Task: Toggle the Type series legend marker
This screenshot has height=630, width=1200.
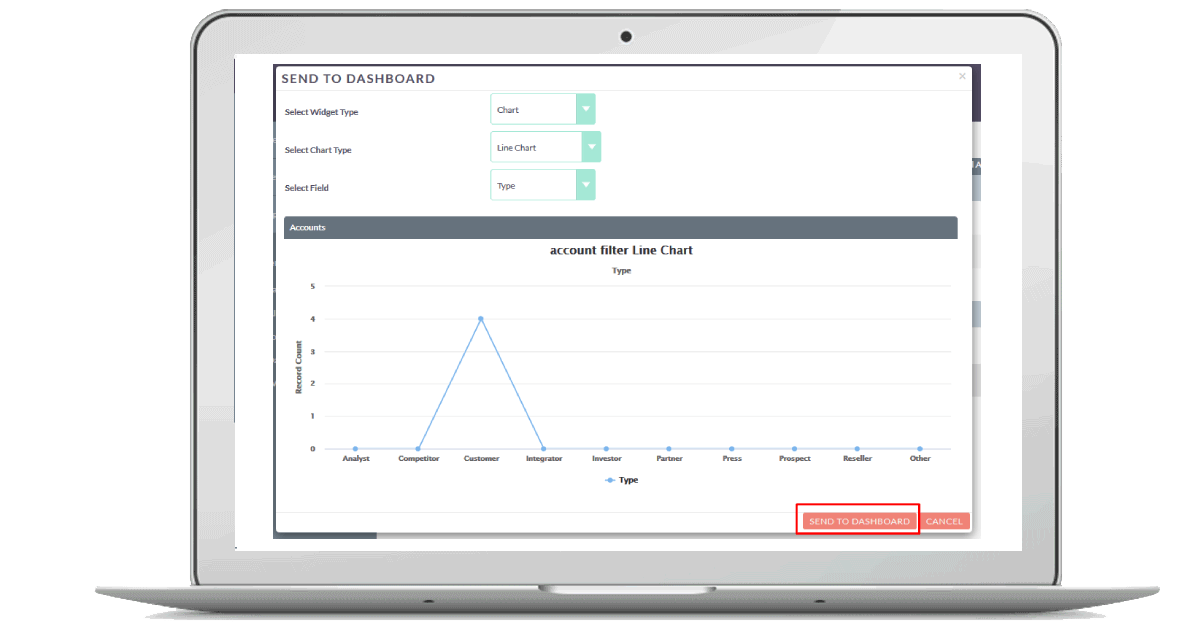Action: click(x=610, y=480)
